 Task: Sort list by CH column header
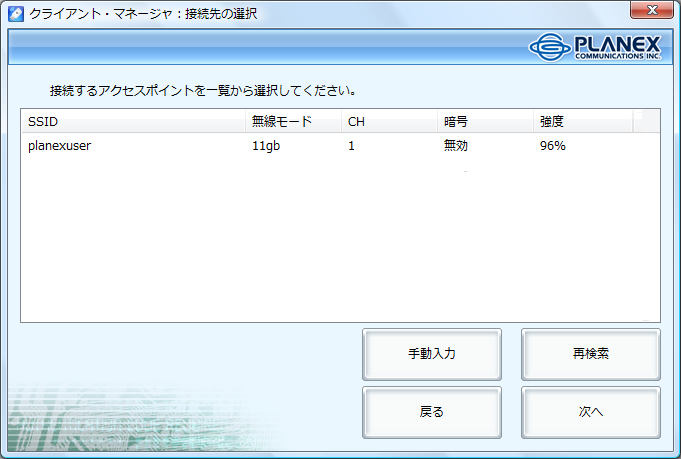389,121
